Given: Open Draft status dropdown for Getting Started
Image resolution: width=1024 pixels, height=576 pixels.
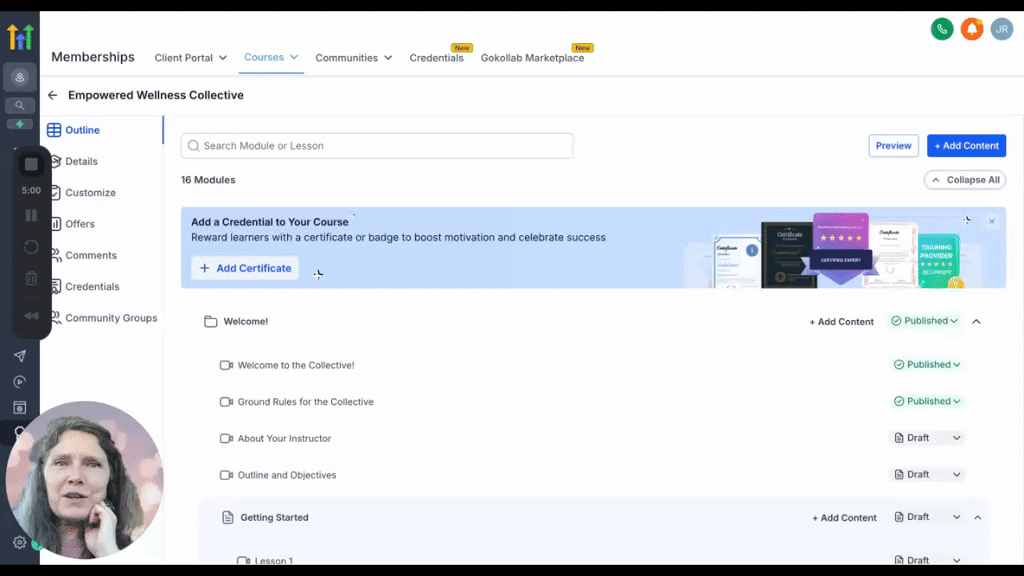Looking at the screenshot, I should (x=927, y=517).
